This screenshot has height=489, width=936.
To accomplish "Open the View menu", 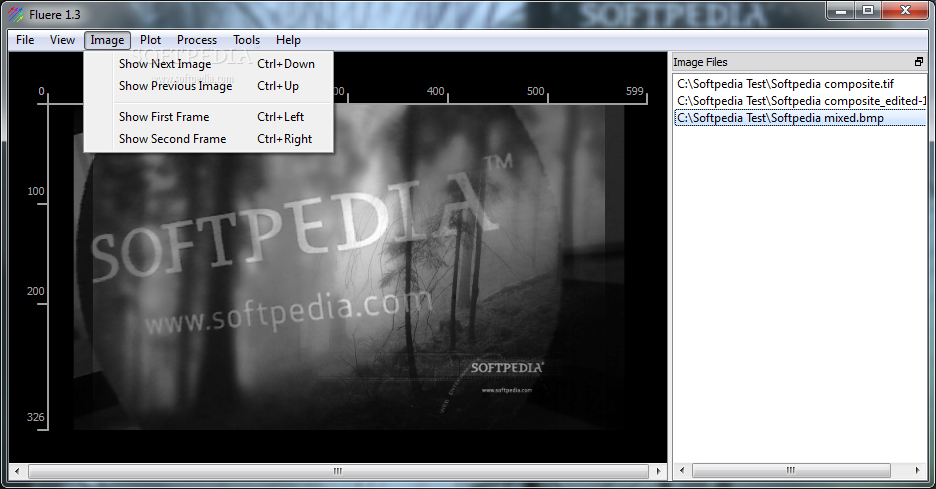I will point(62,40).
